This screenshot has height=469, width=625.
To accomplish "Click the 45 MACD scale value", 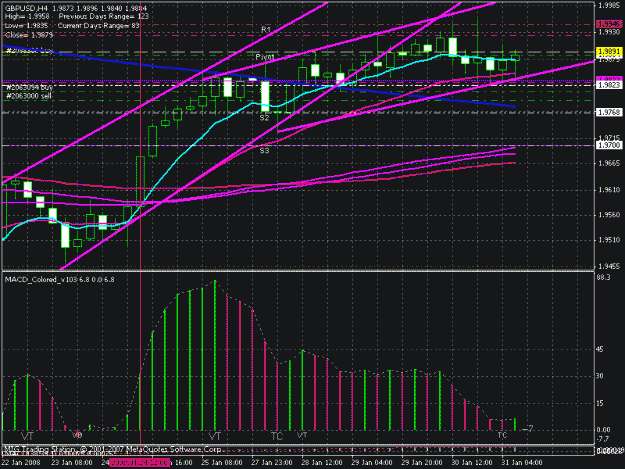I will (x=601, y=349).
